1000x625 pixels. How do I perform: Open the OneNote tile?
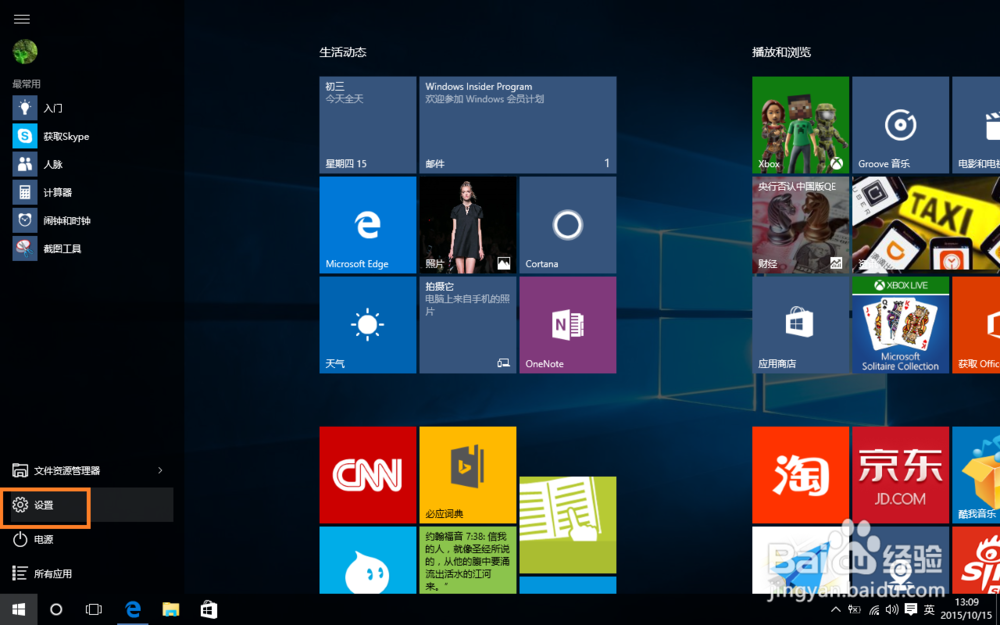coord(567,325)
